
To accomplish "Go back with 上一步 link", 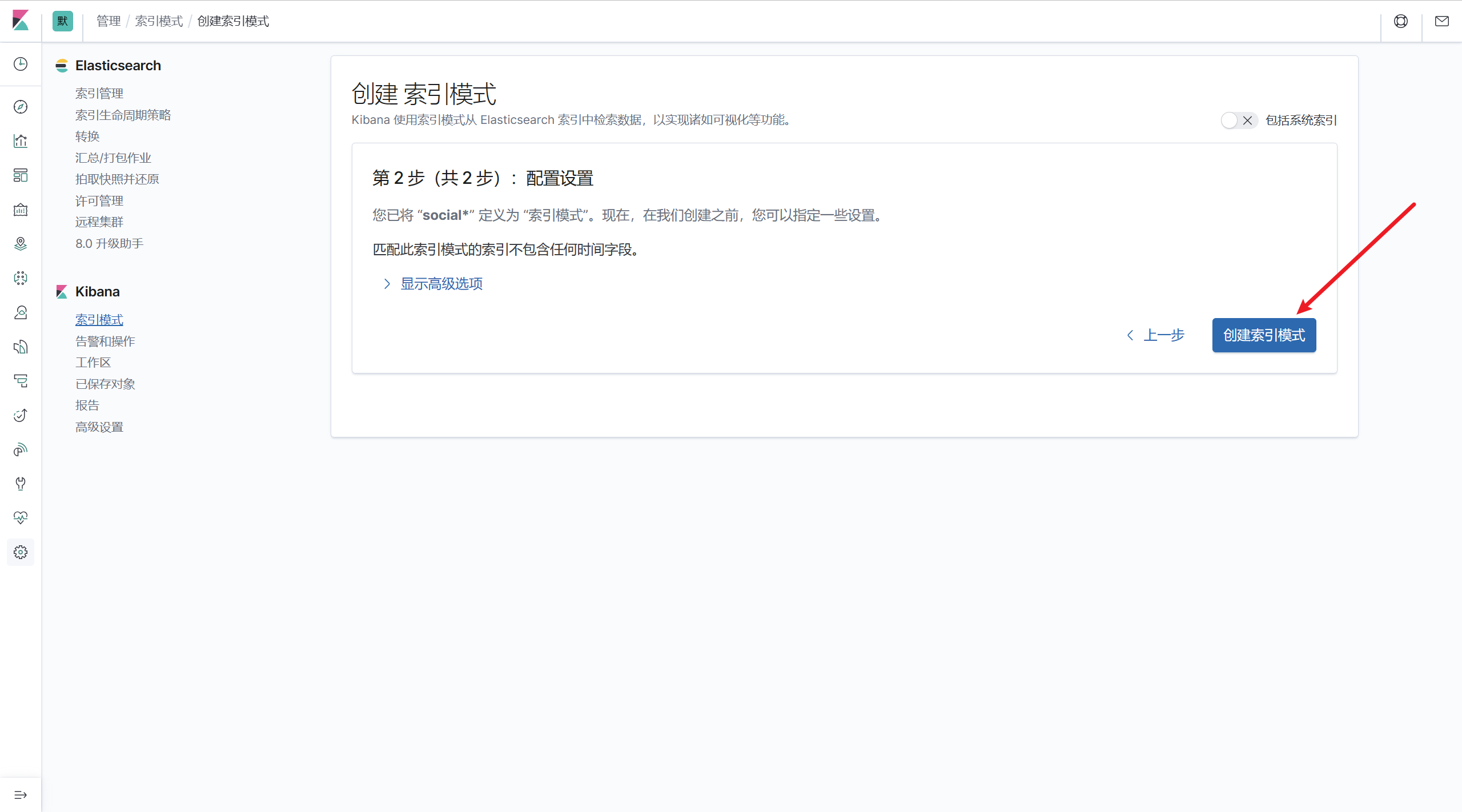I will click(1156, 335).
